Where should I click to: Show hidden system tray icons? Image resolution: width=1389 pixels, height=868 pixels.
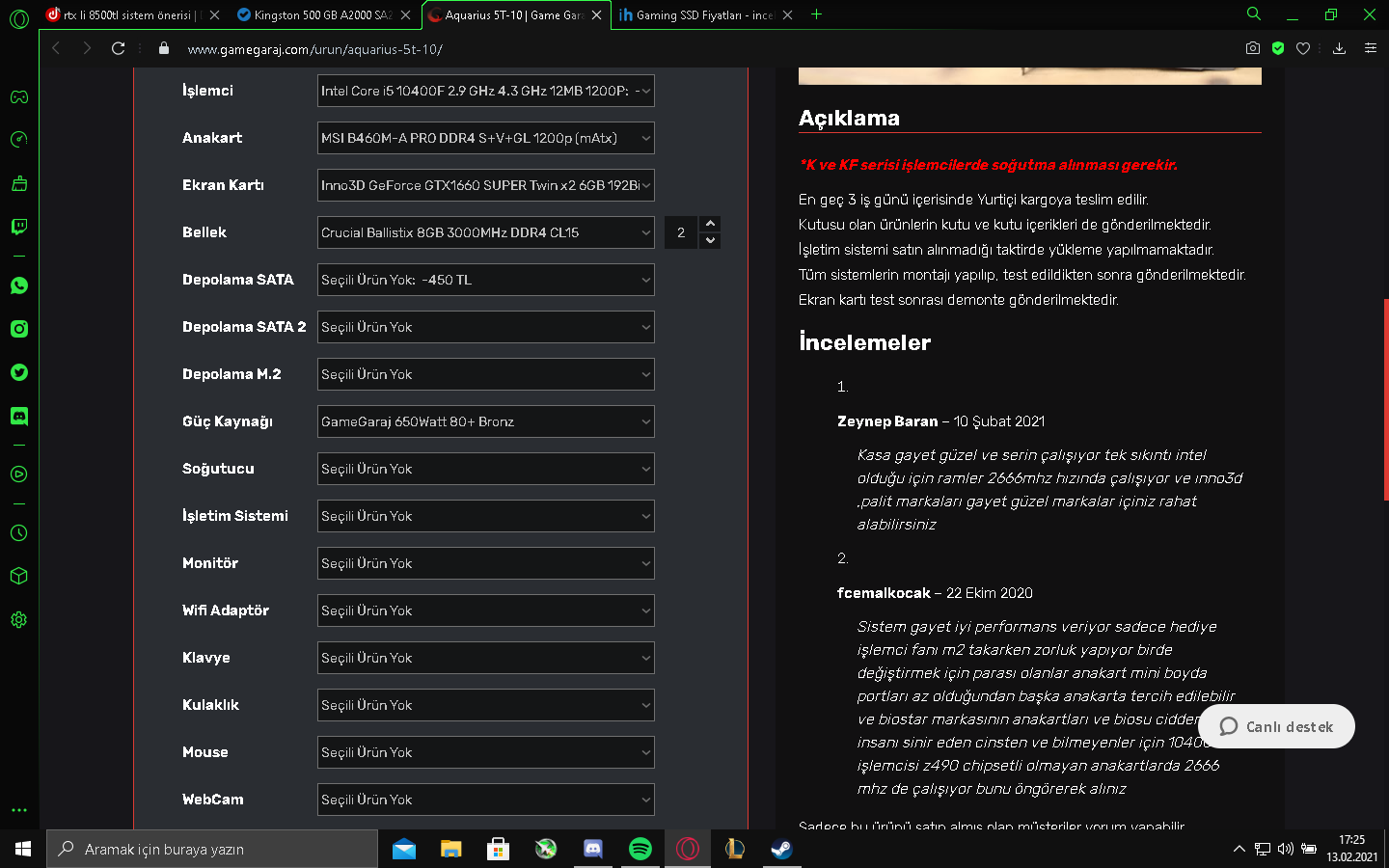[1239, 849]
